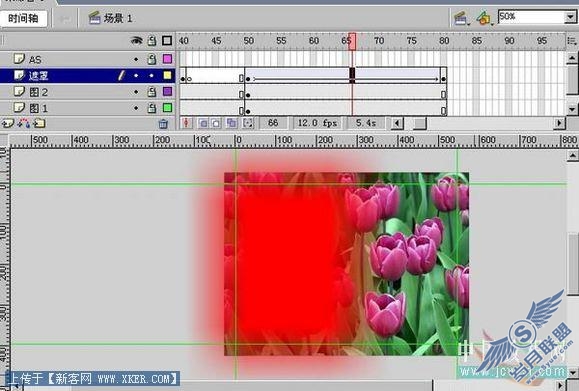Screen dimensions: 579x391
Task: Toggle the outline square in the layer header
Action: pos(167,40)
